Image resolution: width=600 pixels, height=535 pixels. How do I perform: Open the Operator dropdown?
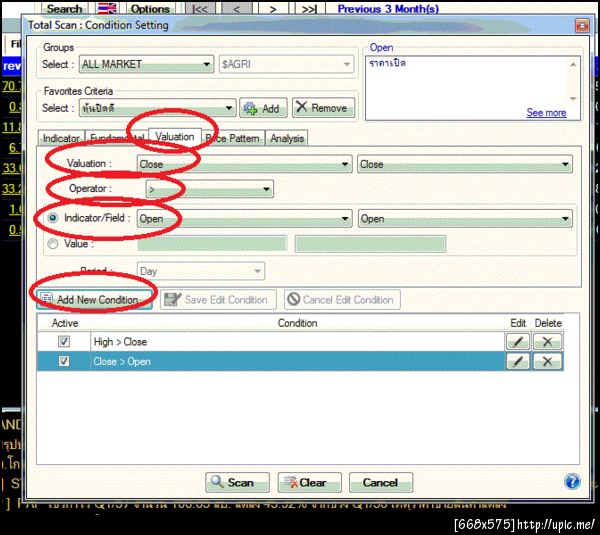(x=210, y=189)
